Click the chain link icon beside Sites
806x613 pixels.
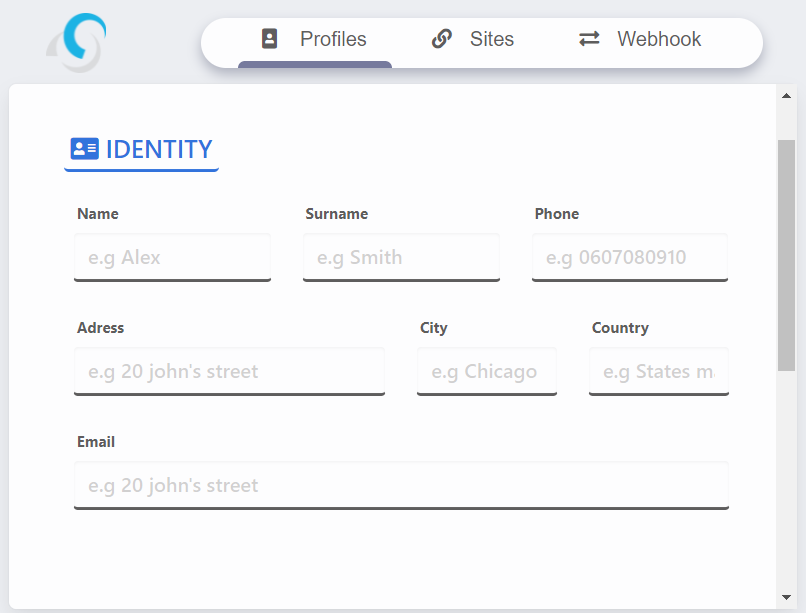(x=441, y=39)
